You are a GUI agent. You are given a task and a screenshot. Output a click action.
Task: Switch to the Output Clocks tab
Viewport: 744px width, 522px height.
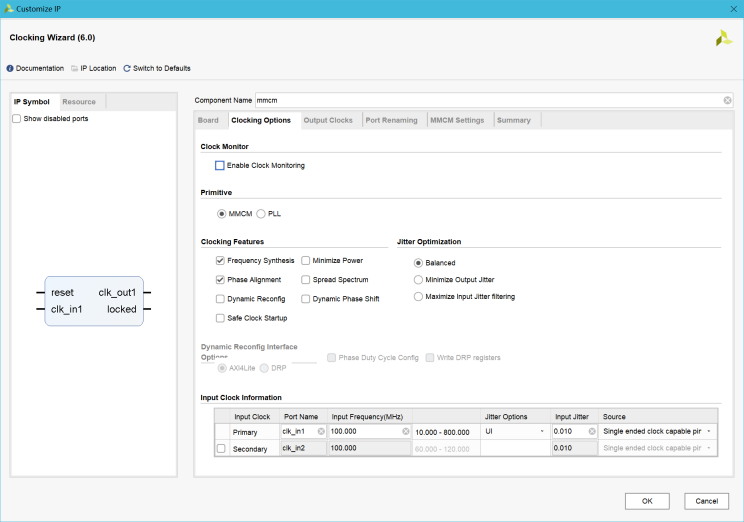click(328, 120)
